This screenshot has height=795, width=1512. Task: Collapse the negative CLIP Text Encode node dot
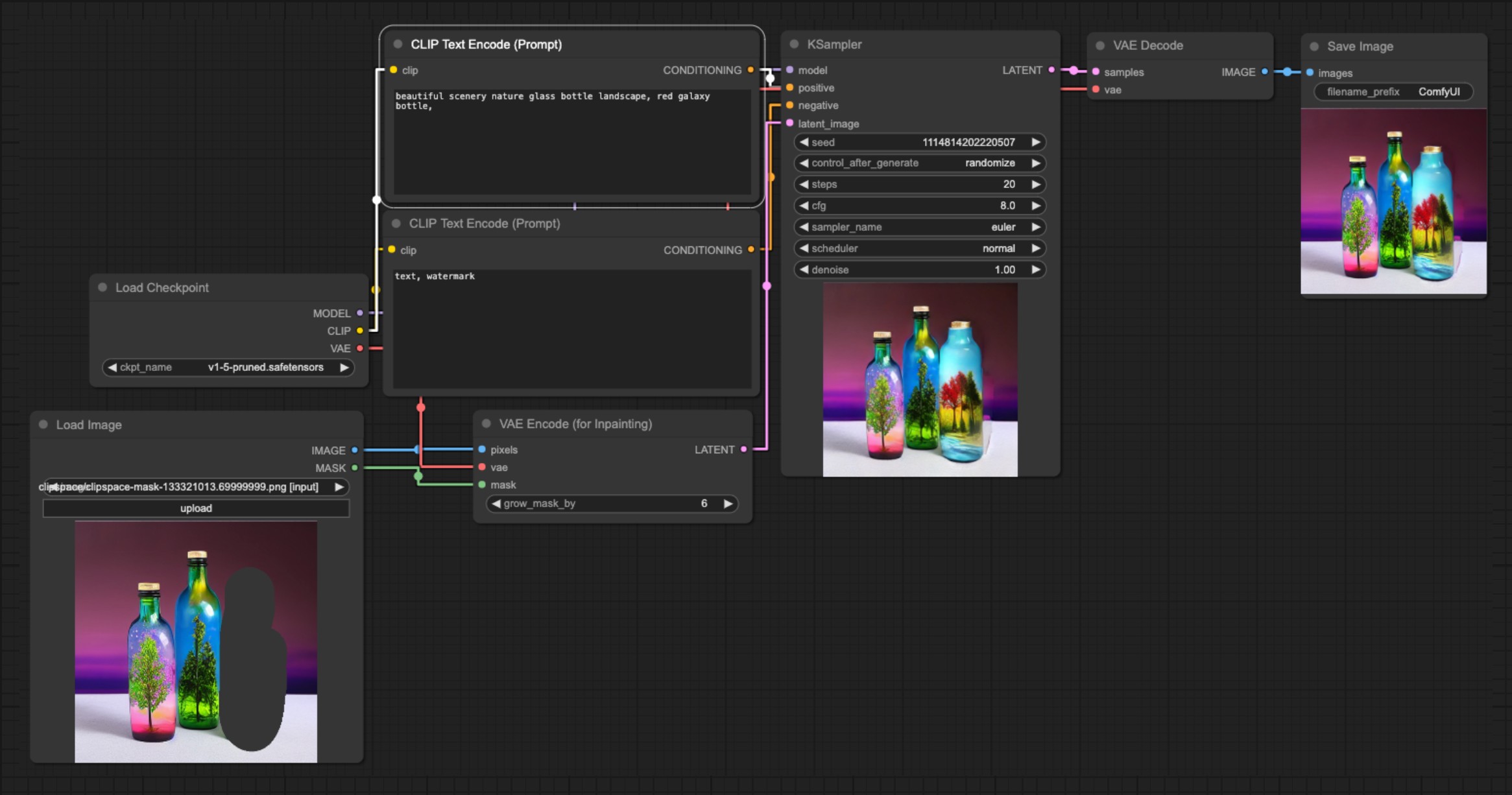point(396,223)
